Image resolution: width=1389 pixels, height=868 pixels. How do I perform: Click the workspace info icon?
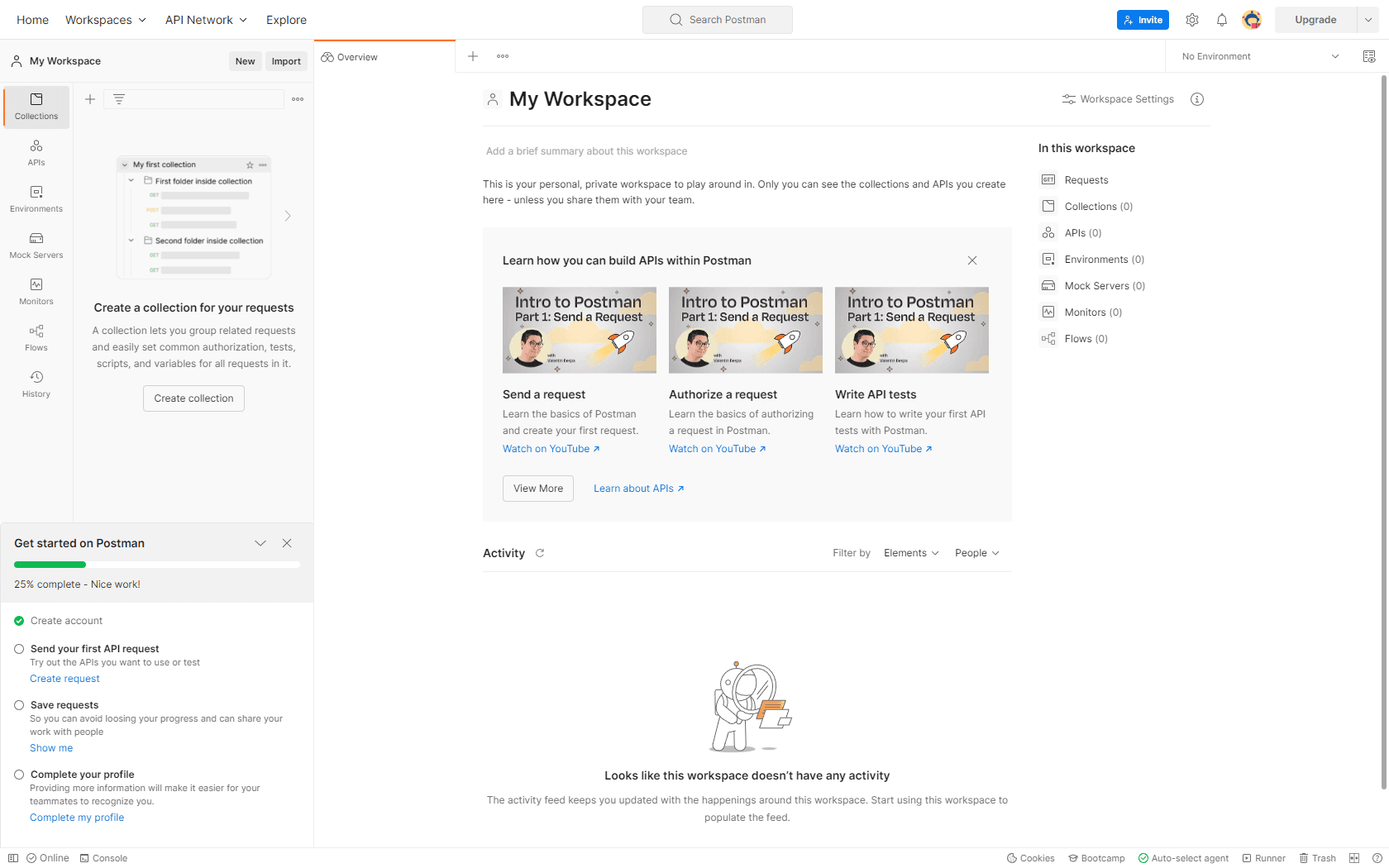(1196, 99)
